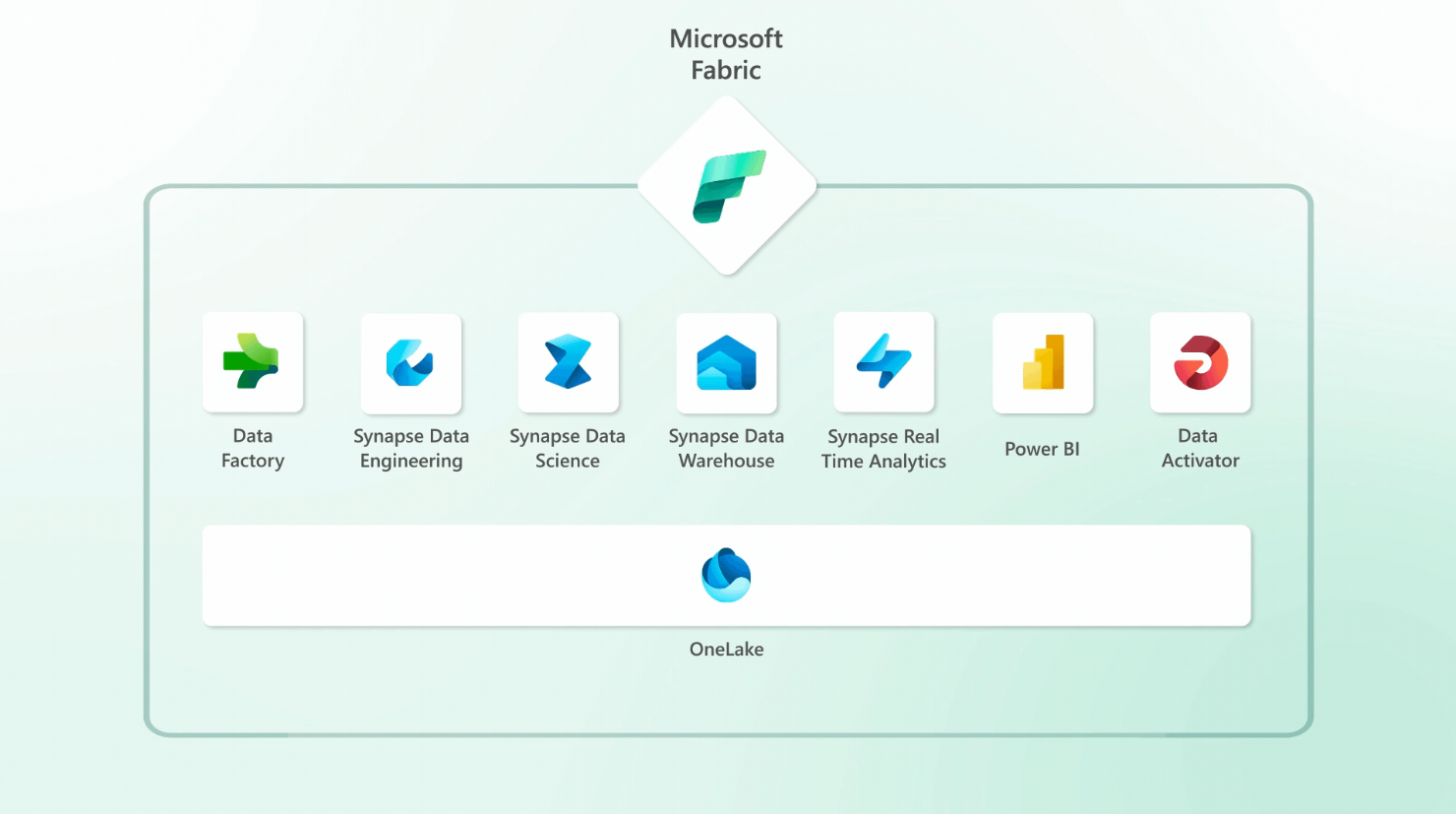Select the Power BI bar chart icon

[x=1042, y=361]
